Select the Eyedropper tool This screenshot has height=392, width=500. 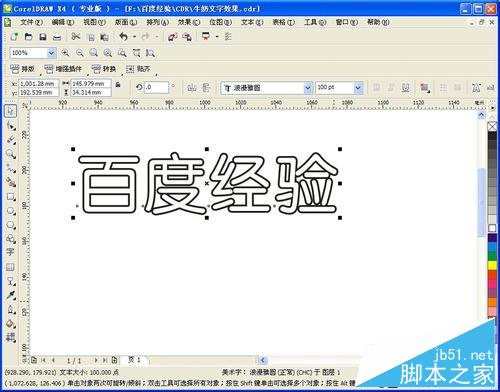click(11, 295)
